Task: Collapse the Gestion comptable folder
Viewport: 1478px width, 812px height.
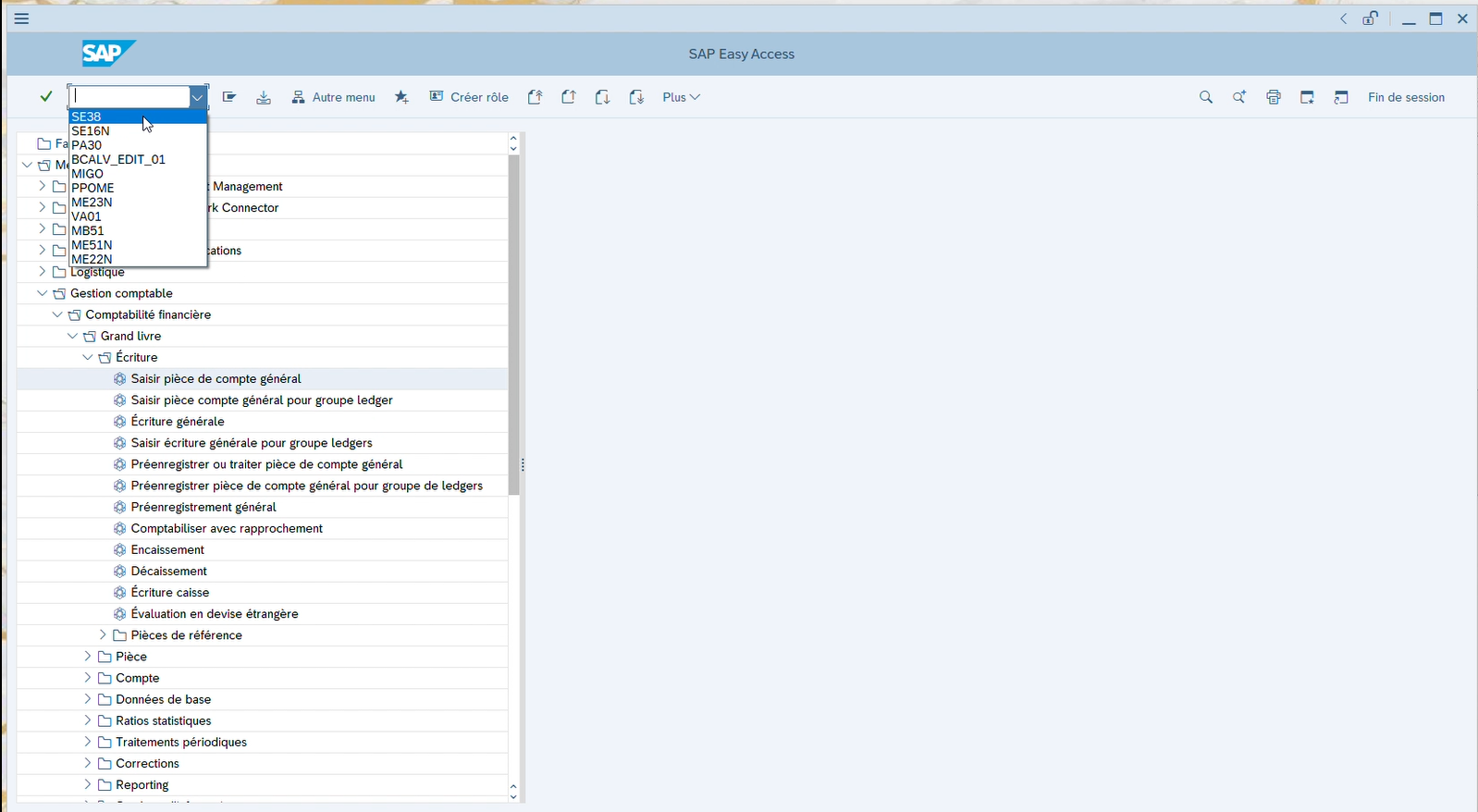Action: pos(42,293)
